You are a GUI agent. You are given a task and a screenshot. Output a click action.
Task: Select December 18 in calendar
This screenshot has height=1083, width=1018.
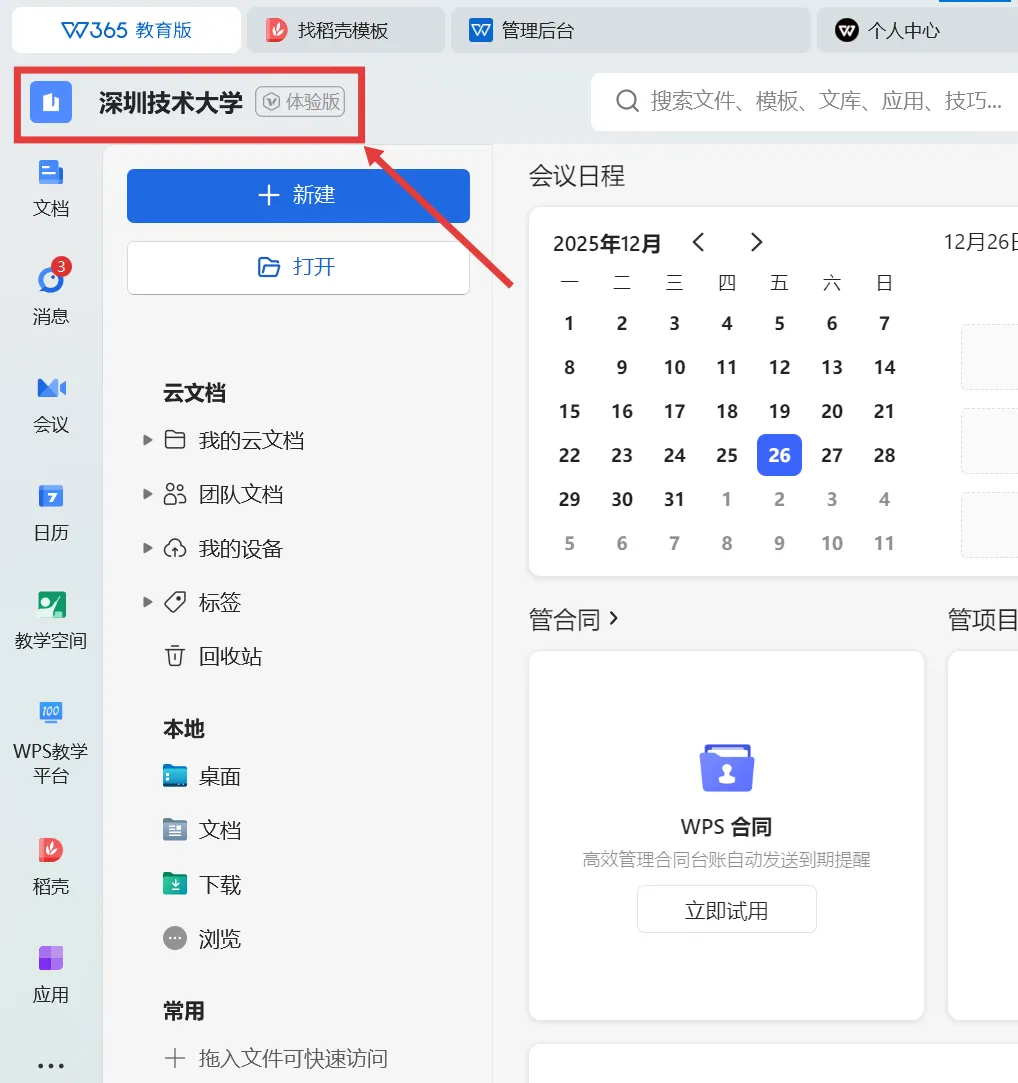tap(727, 411)
